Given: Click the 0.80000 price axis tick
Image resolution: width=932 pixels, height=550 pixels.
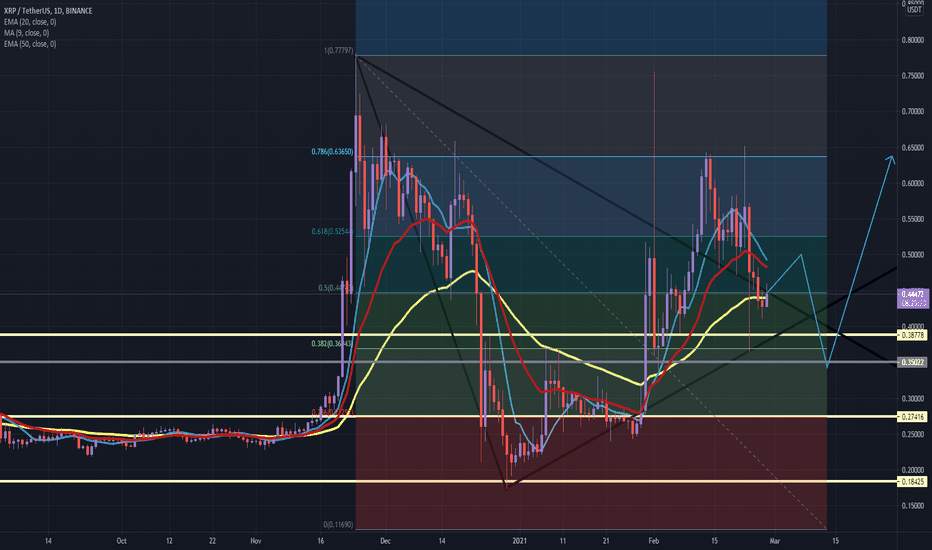Looking at the screenshot, I should 912,40.
